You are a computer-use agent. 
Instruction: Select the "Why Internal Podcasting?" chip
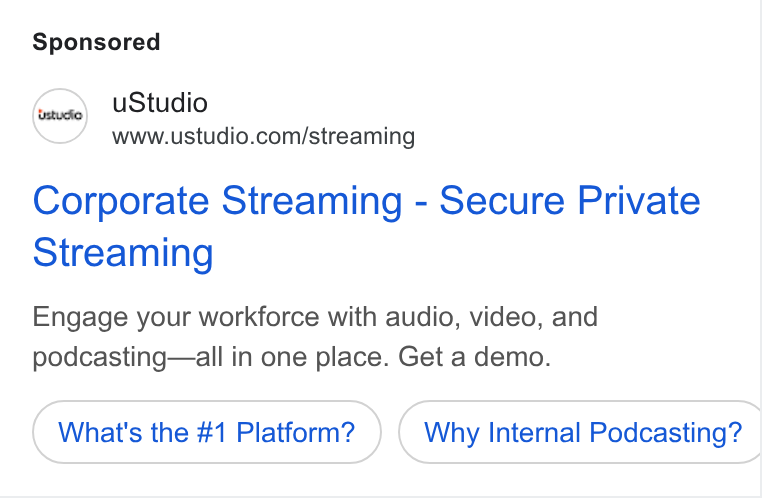580,432
